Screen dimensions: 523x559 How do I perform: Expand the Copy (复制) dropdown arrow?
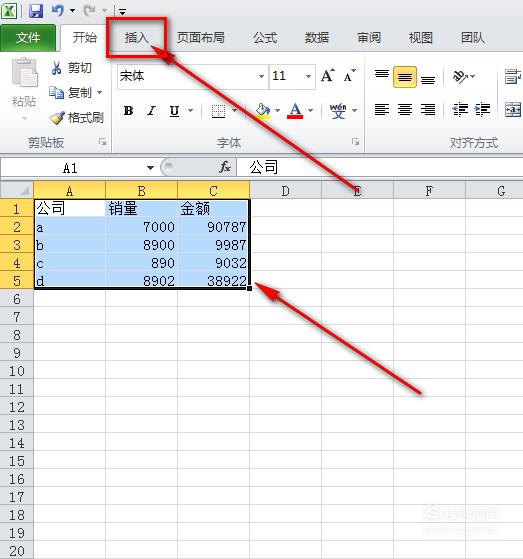(x=99, y=93)
